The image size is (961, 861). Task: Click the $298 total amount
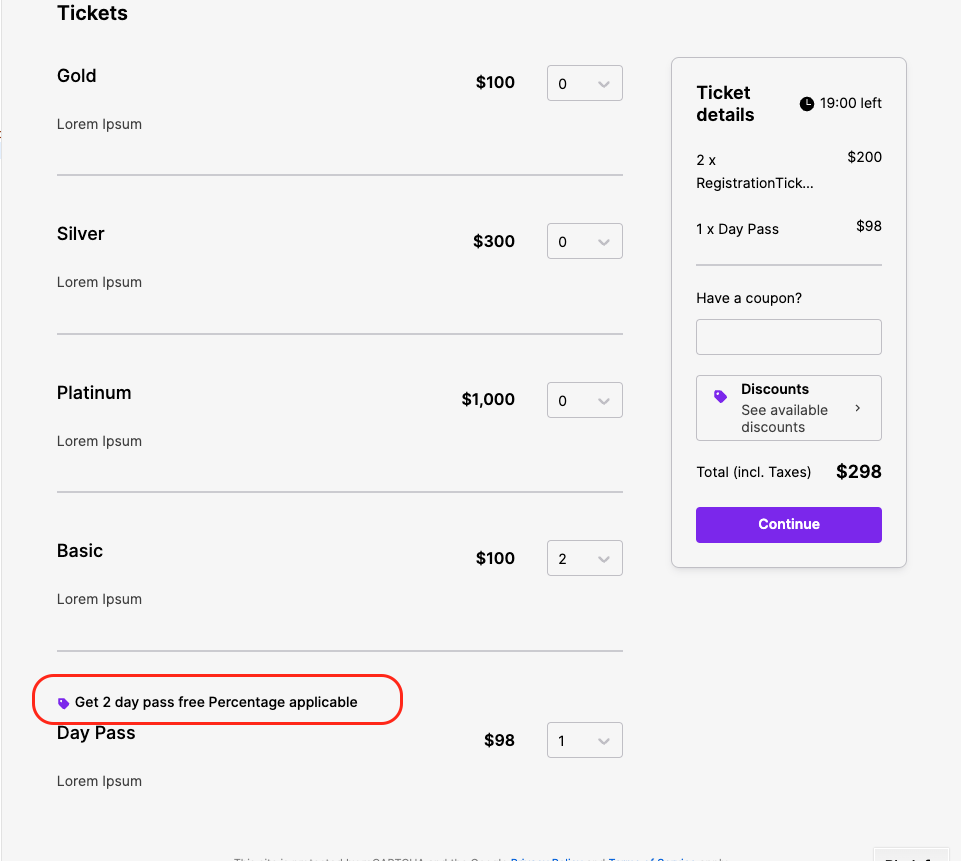(858, 472)
